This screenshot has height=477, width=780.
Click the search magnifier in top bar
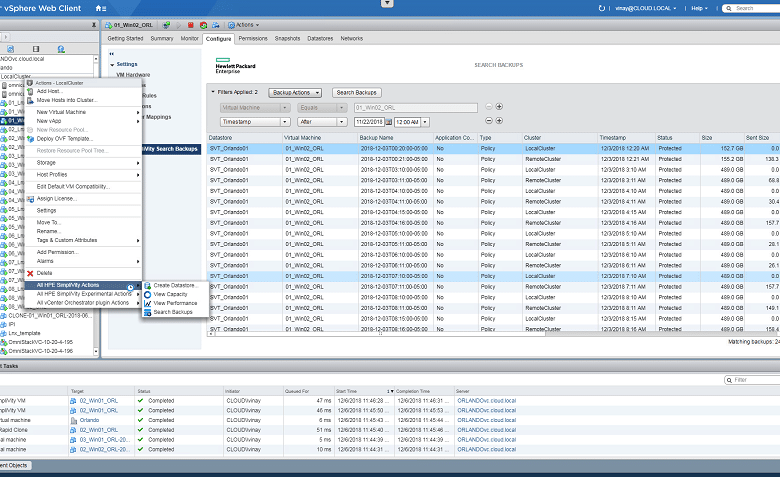tap(729, 8)
